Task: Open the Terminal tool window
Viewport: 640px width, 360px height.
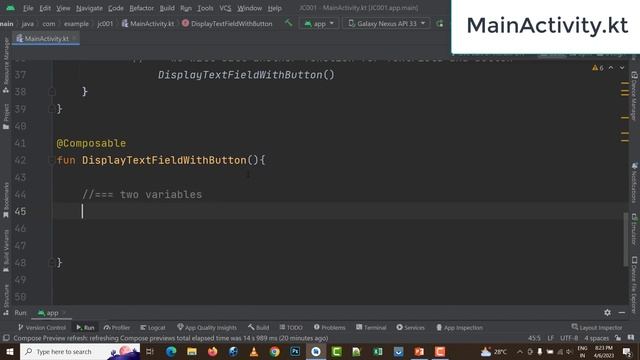Action: click(371, 327)
